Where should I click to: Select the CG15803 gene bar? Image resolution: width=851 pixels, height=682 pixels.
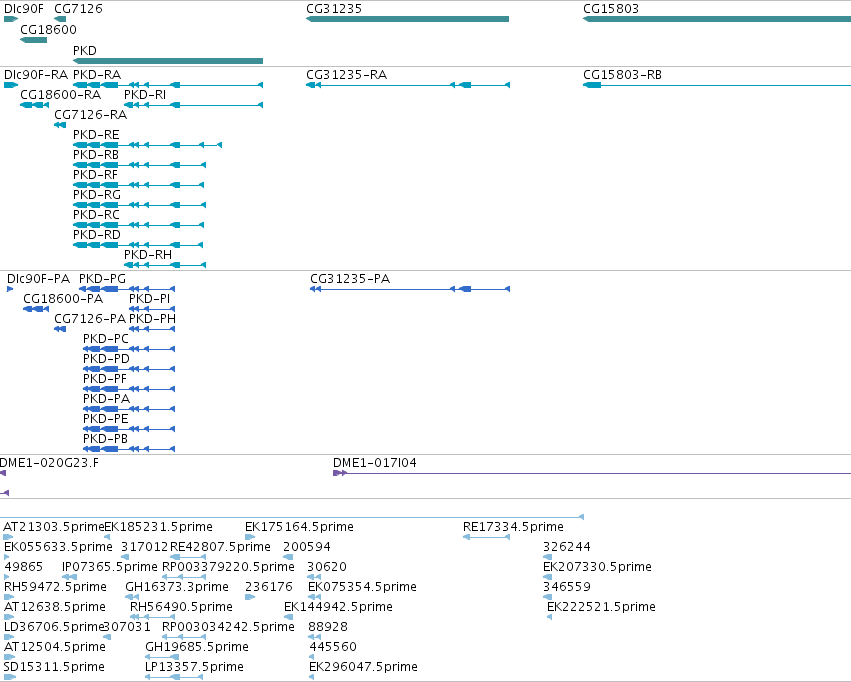coord(717,19)
